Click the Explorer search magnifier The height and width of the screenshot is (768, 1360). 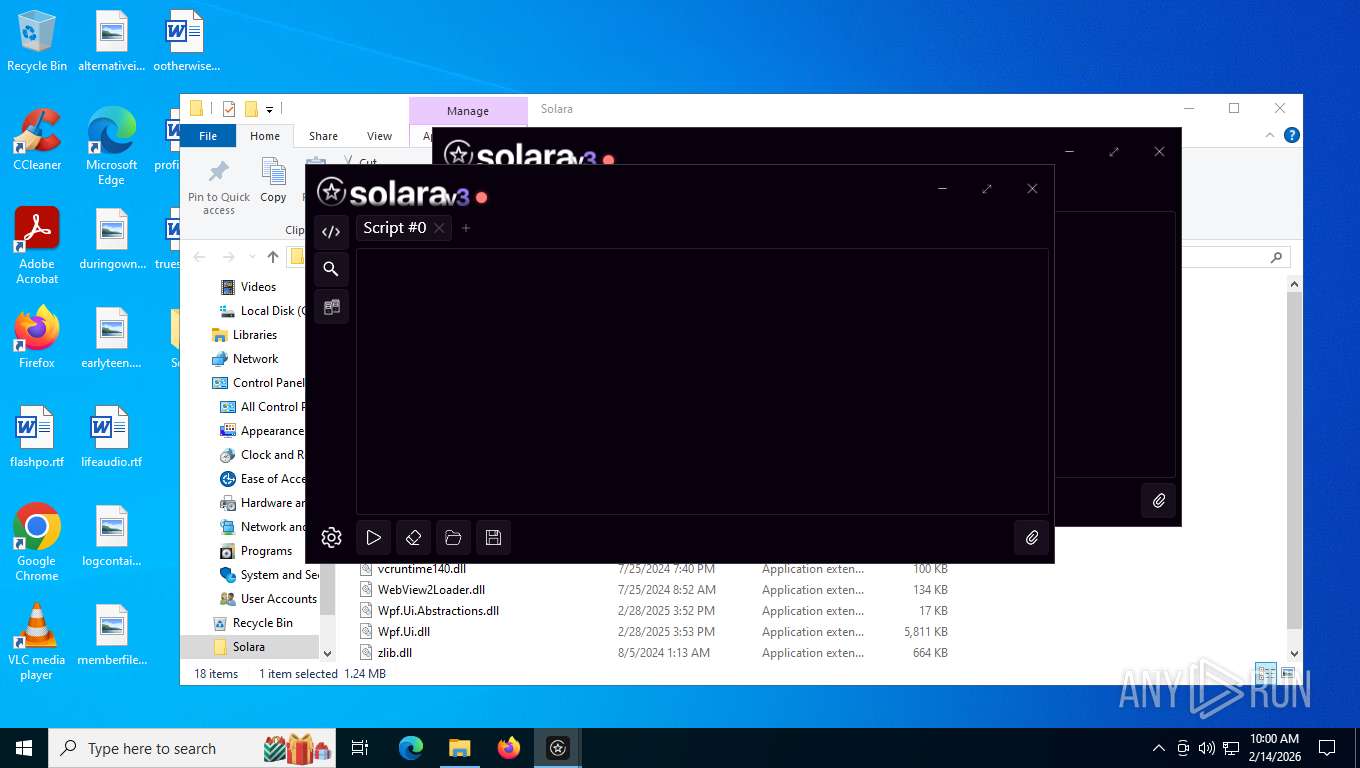tap(1276, 257)
